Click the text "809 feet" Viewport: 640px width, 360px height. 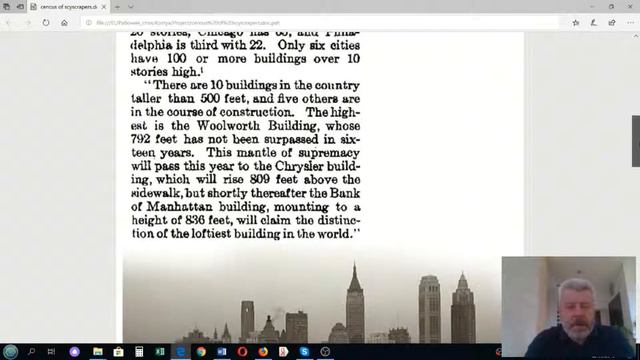[x=273, y=179]
